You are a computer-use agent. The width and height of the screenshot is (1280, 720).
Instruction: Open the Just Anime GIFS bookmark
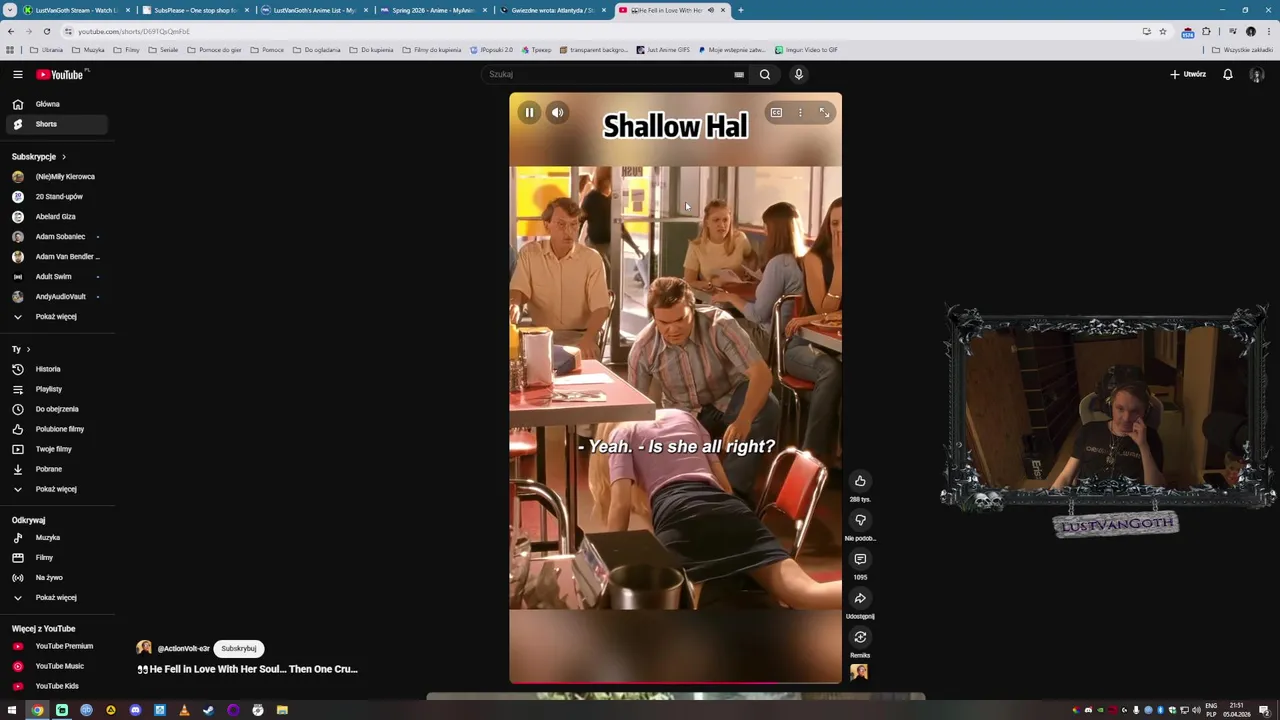[x=662, y=50]
